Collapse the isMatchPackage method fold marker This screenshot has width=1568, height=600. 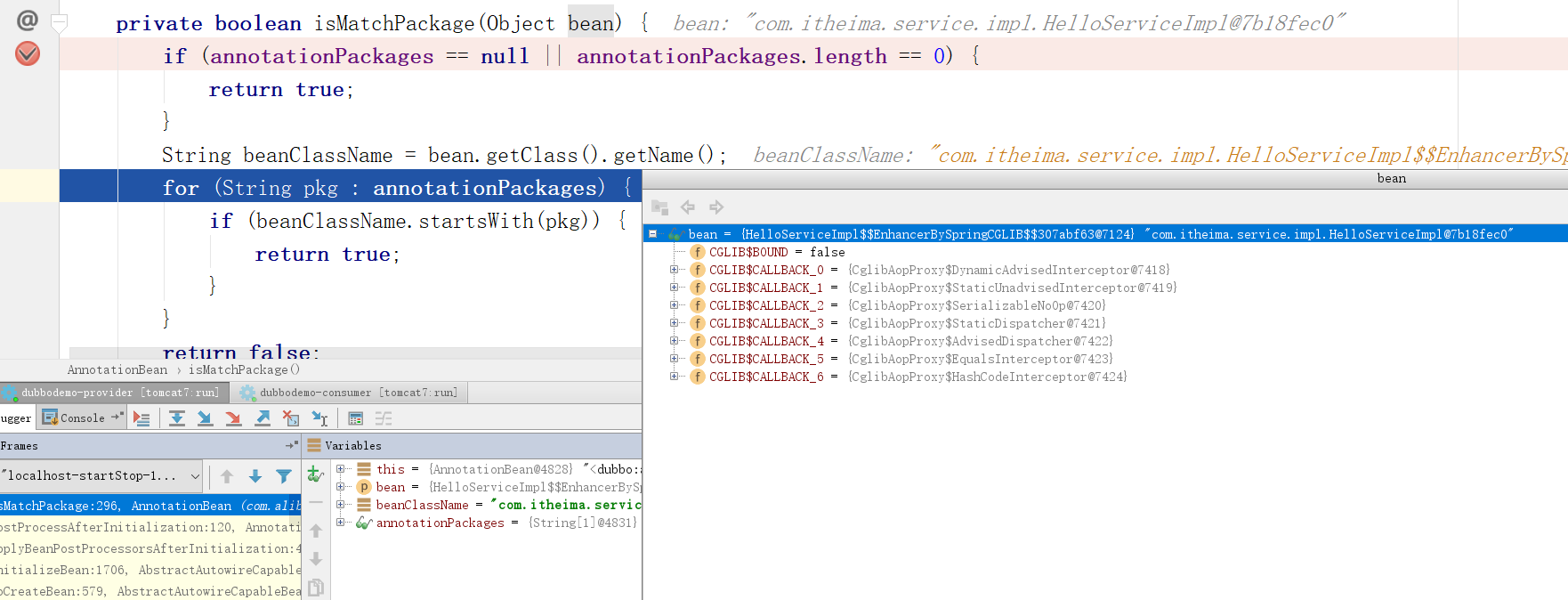(x=60, y=21)
